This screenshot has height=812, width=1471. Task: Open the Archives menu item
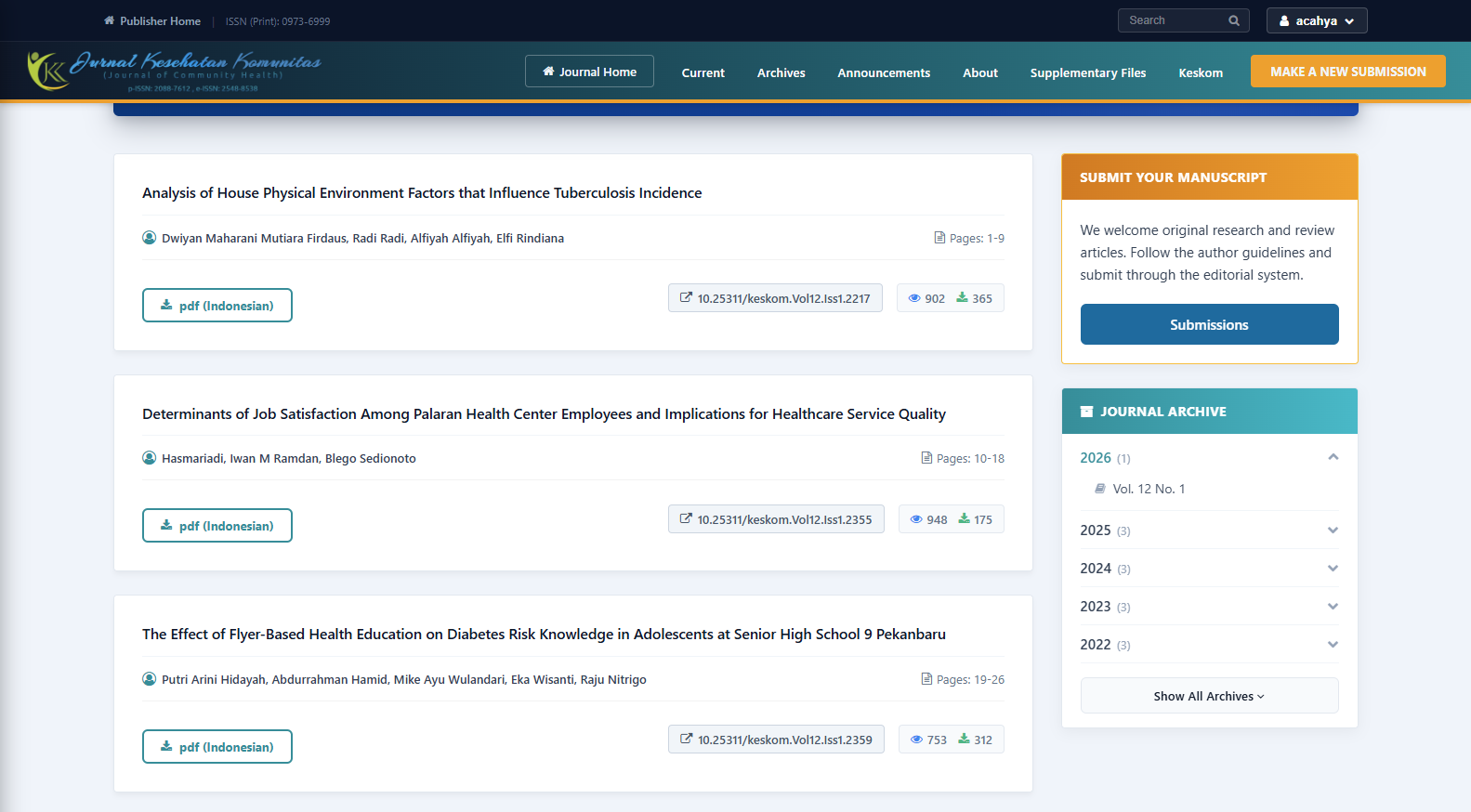pos(781,72)
